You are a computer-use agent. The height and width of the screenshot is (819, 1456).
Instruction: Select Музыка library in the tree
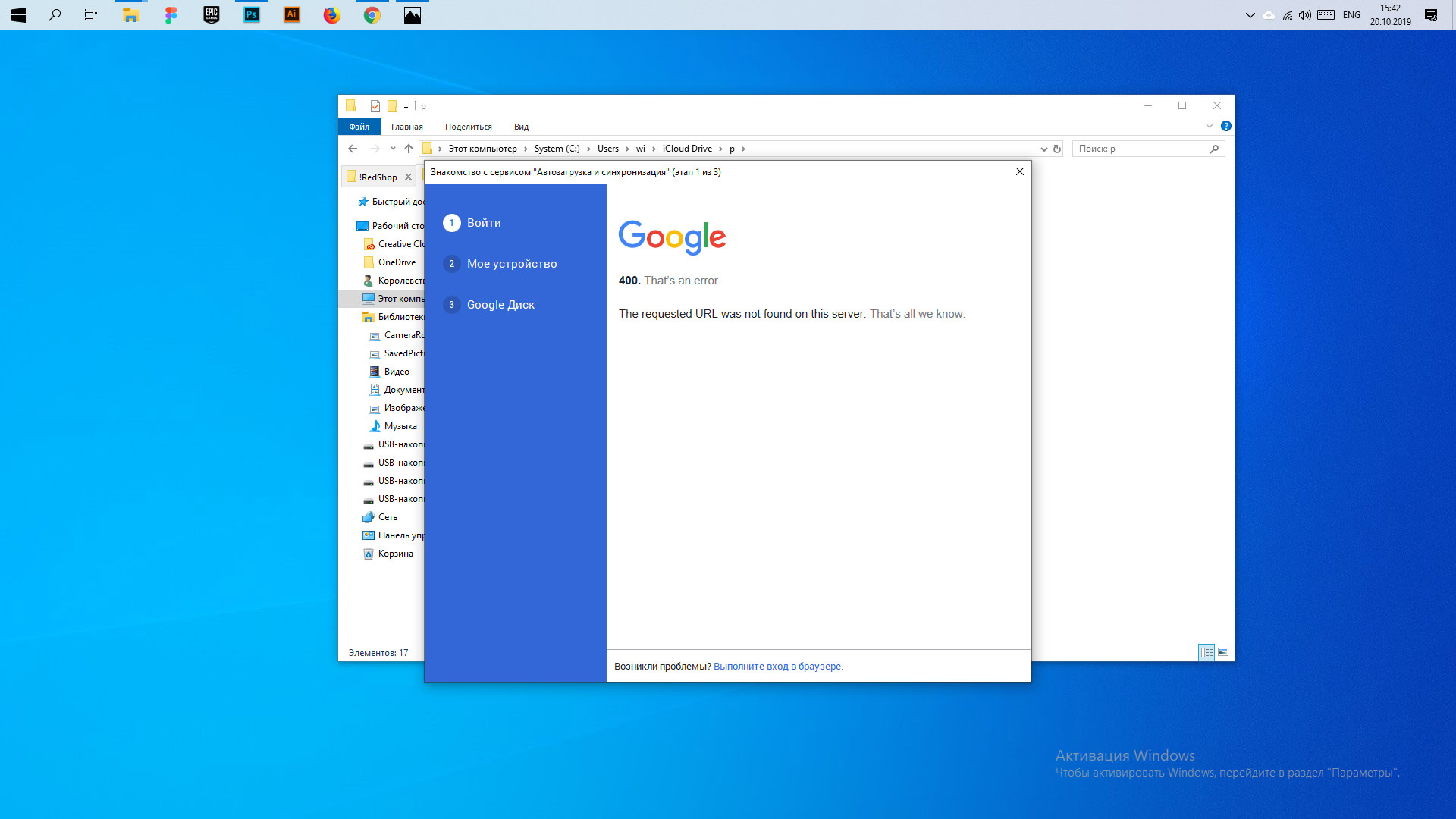[393, 426]
